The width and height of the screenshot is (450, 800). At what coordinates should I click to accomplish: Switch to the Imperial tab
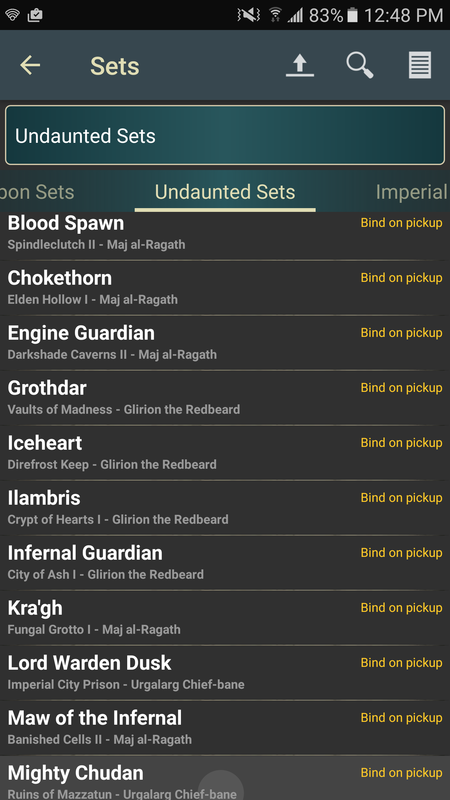(x=411, y=192)
